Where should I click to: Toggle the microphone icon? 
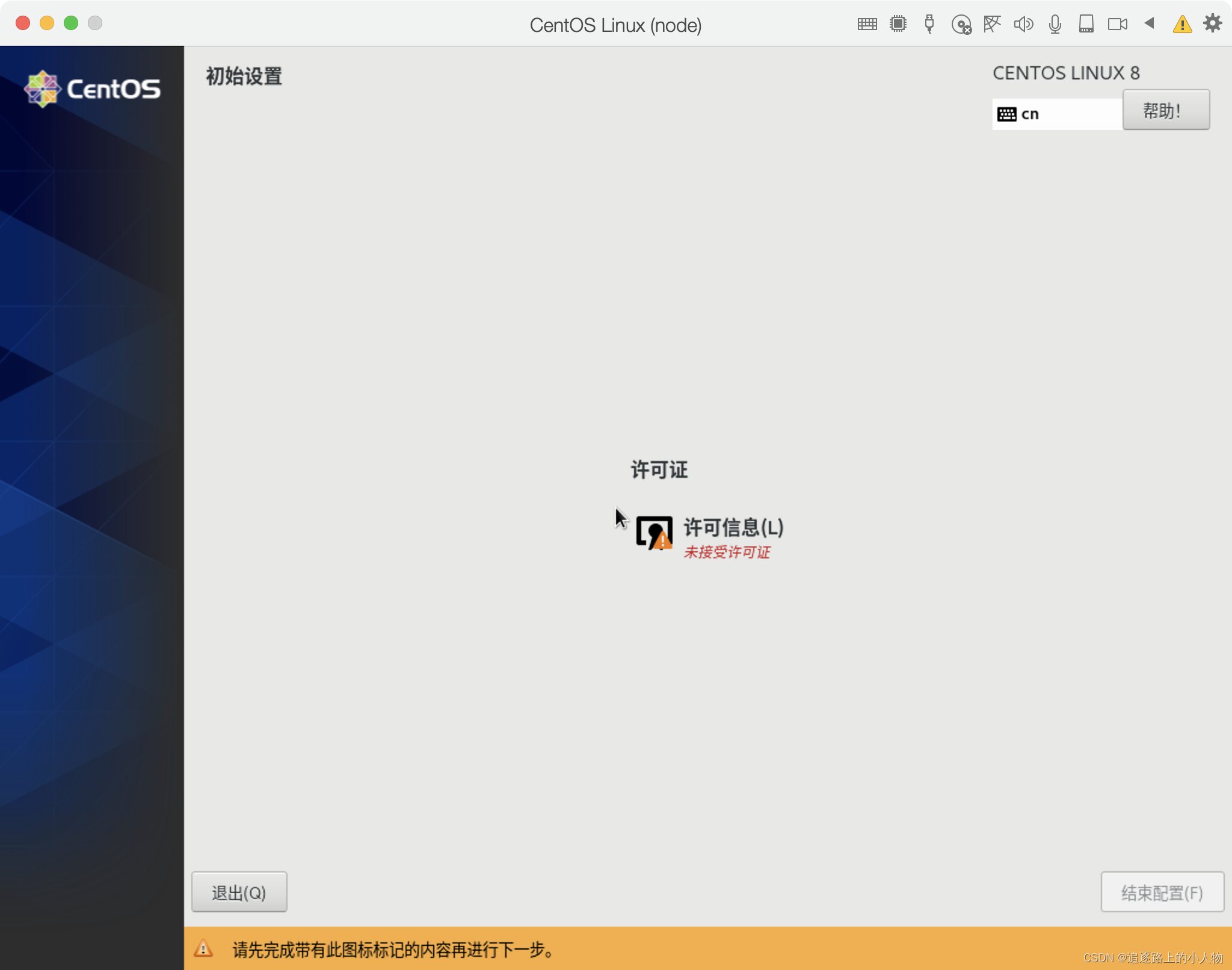click(1055, 24)
